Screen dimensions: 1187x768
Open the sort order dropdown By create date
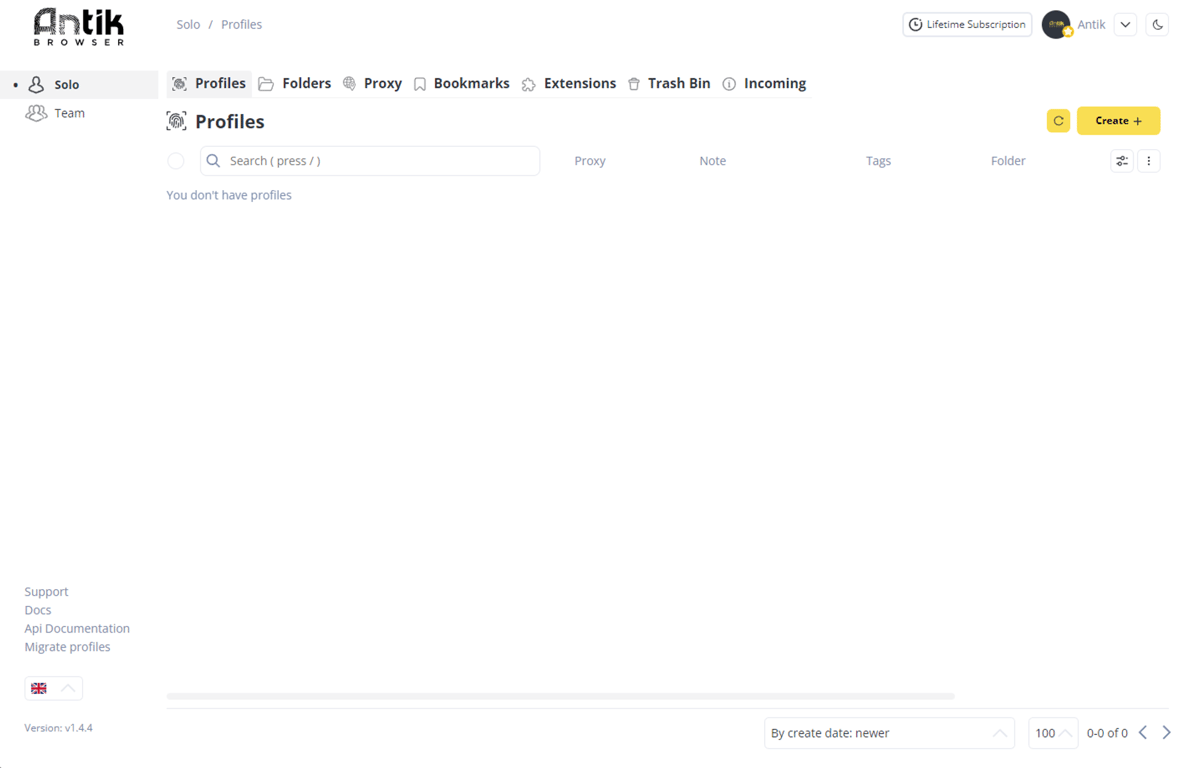(x=889, y=733)
